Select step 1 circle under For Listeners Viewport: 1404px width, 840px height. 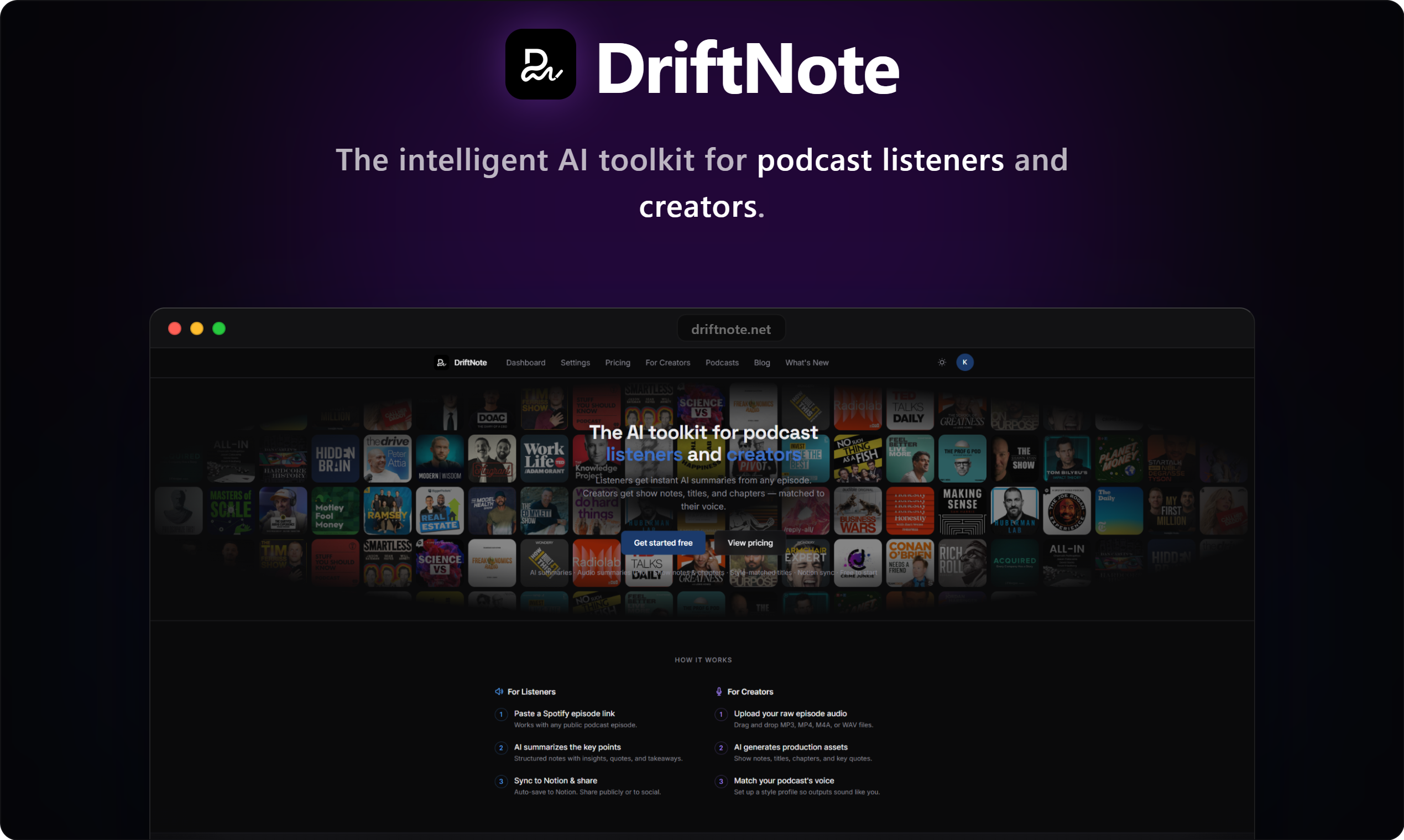(x=502, y=715)
